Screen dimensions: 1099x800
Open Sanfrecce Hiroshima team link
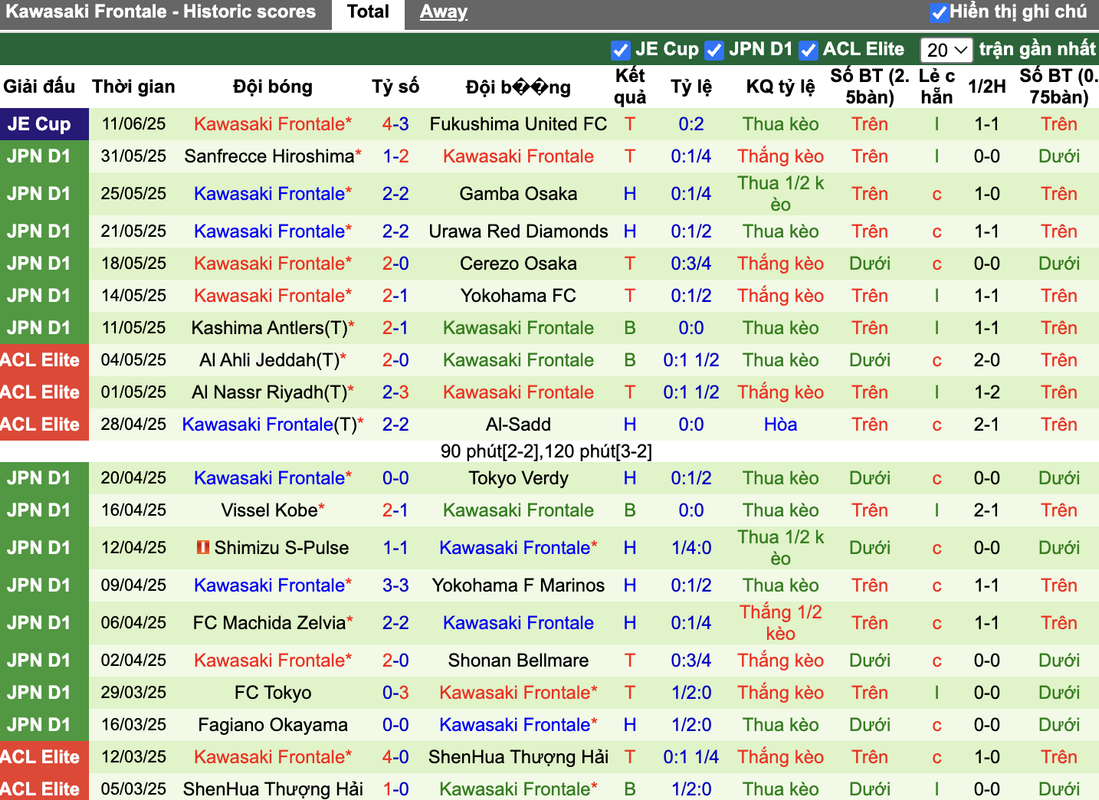tap(269, 156)
